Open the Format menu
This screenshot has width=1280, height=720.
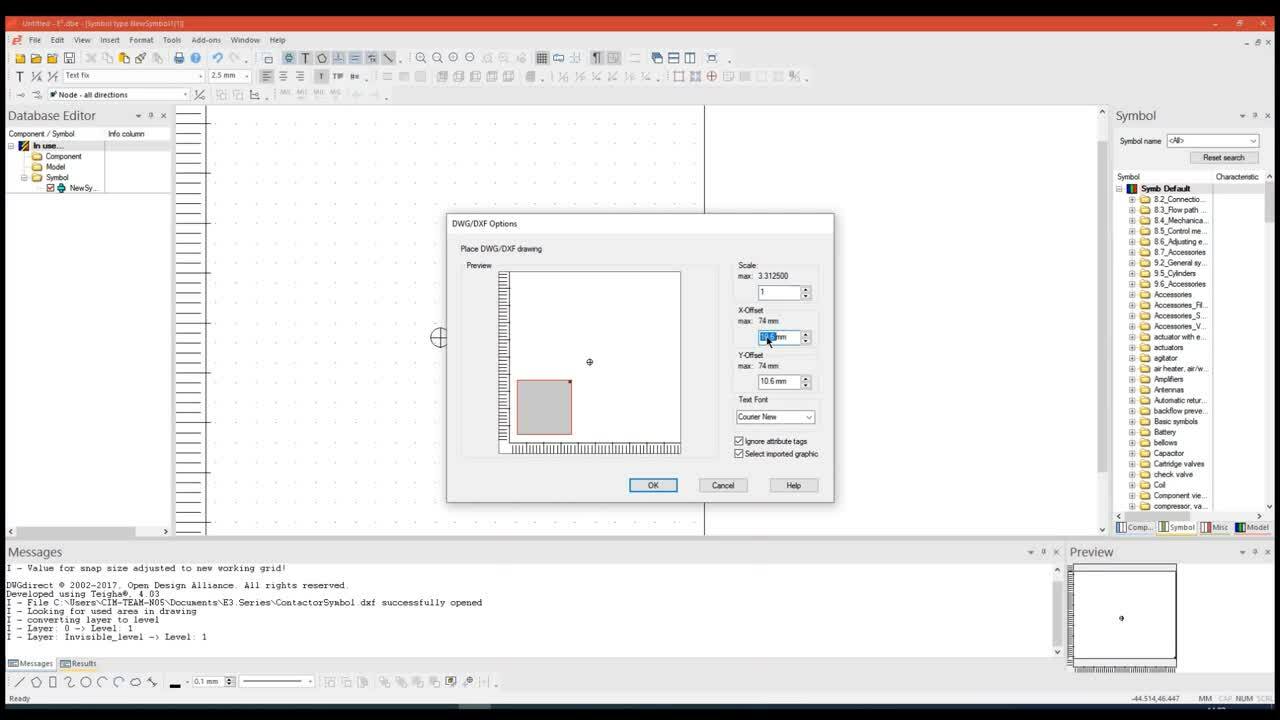[141, 40]
